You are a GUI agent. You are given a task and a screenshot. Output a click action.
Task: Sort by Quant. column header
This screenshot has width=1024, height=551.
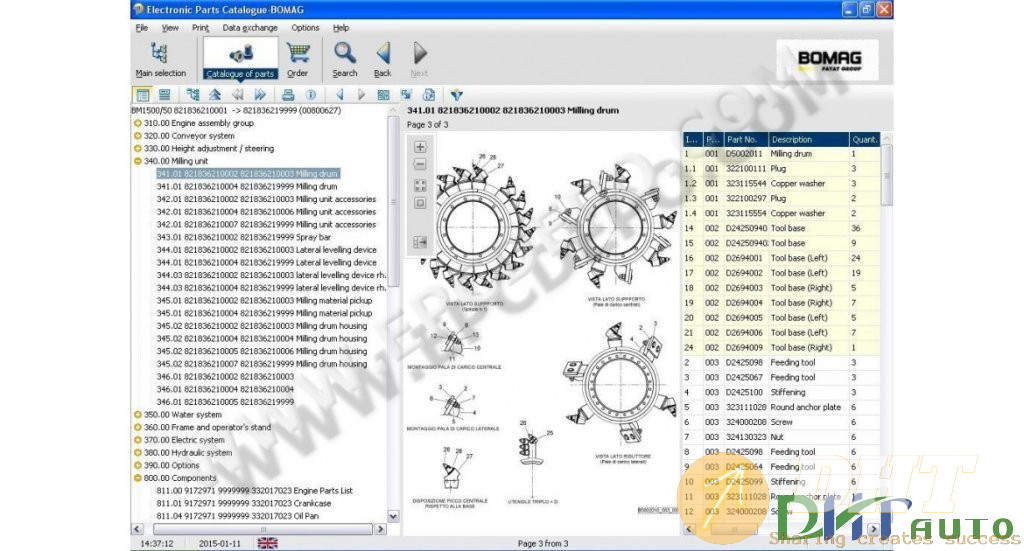pos(865,139)
